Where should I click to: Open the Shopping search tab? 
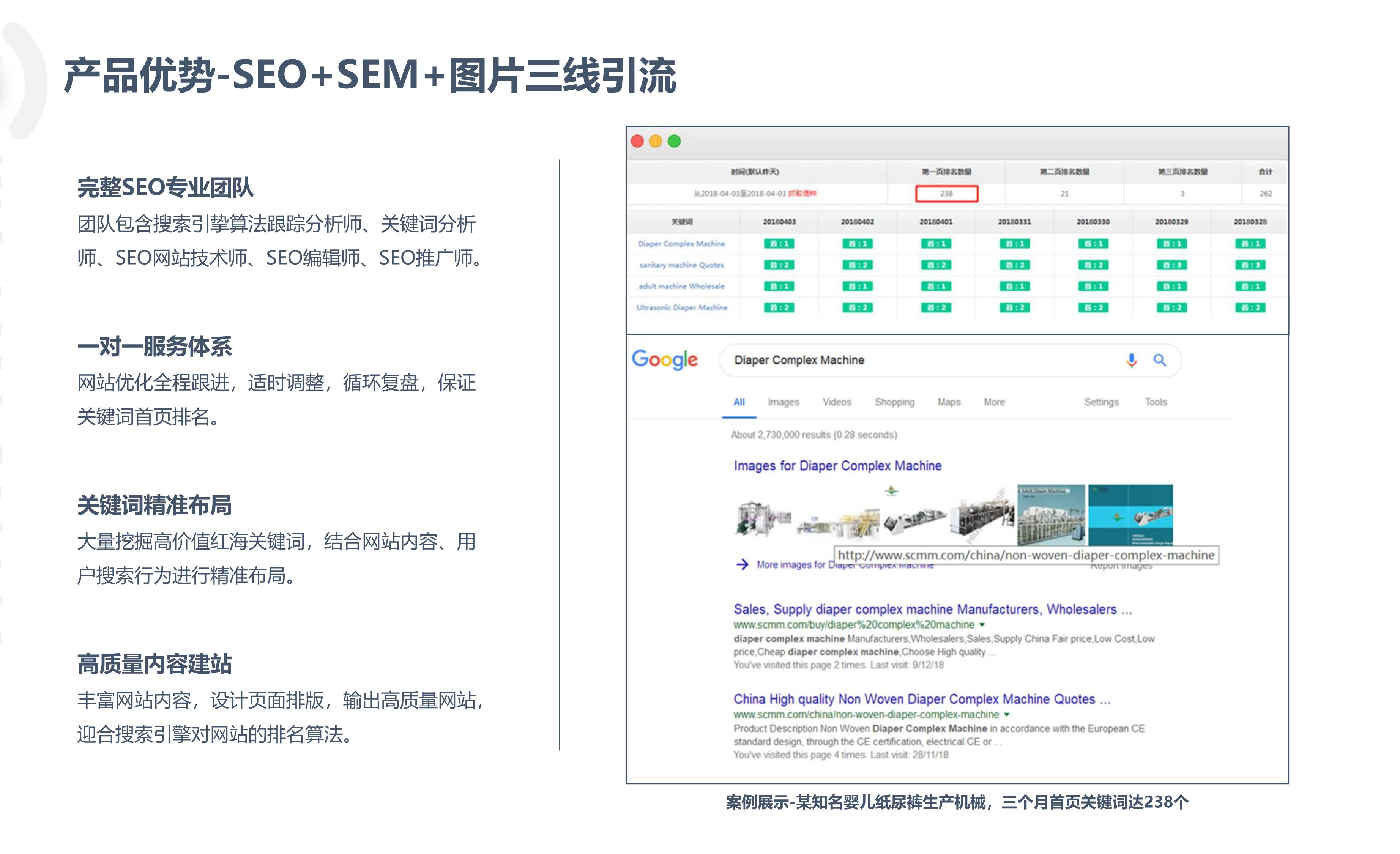894,402
